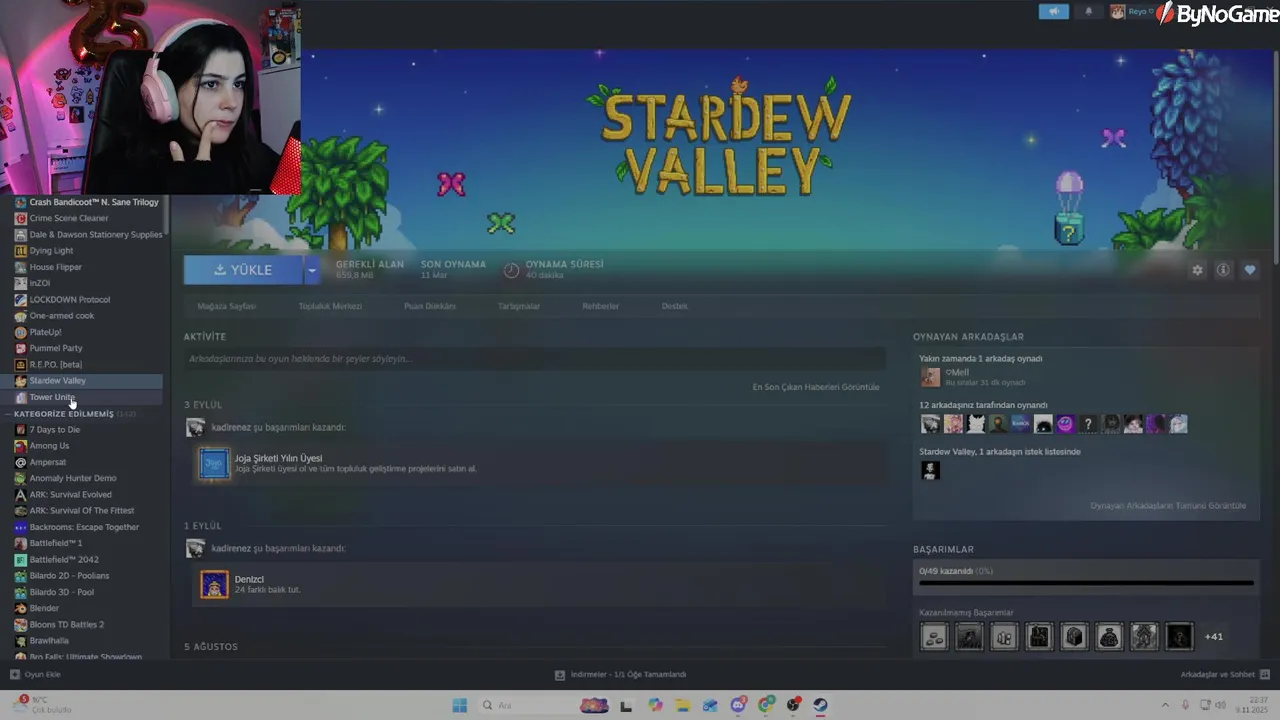This screenshot has width=1280, height=720.
Task: Open the game info icon
Action: [1223, 270]
